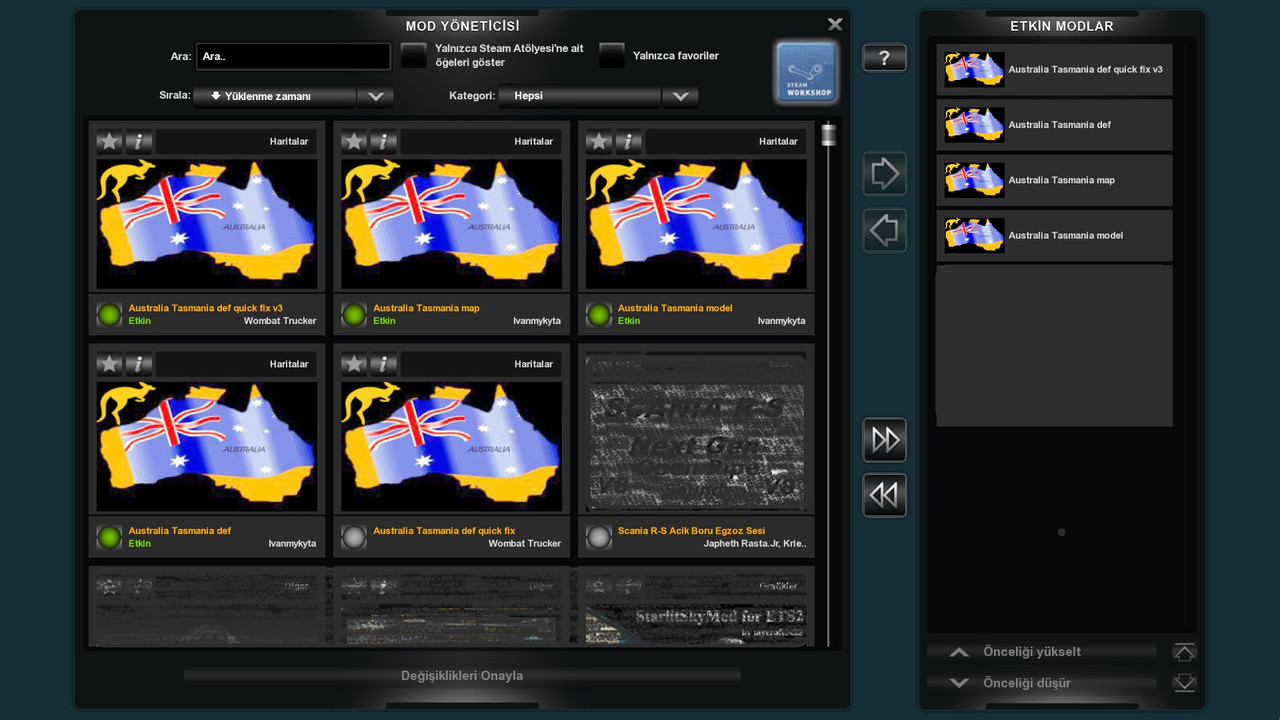Select Australia Tasmania def quick fix v3 in active mods
Viewport: 1280px width, 720px height.
(1054, 70)
